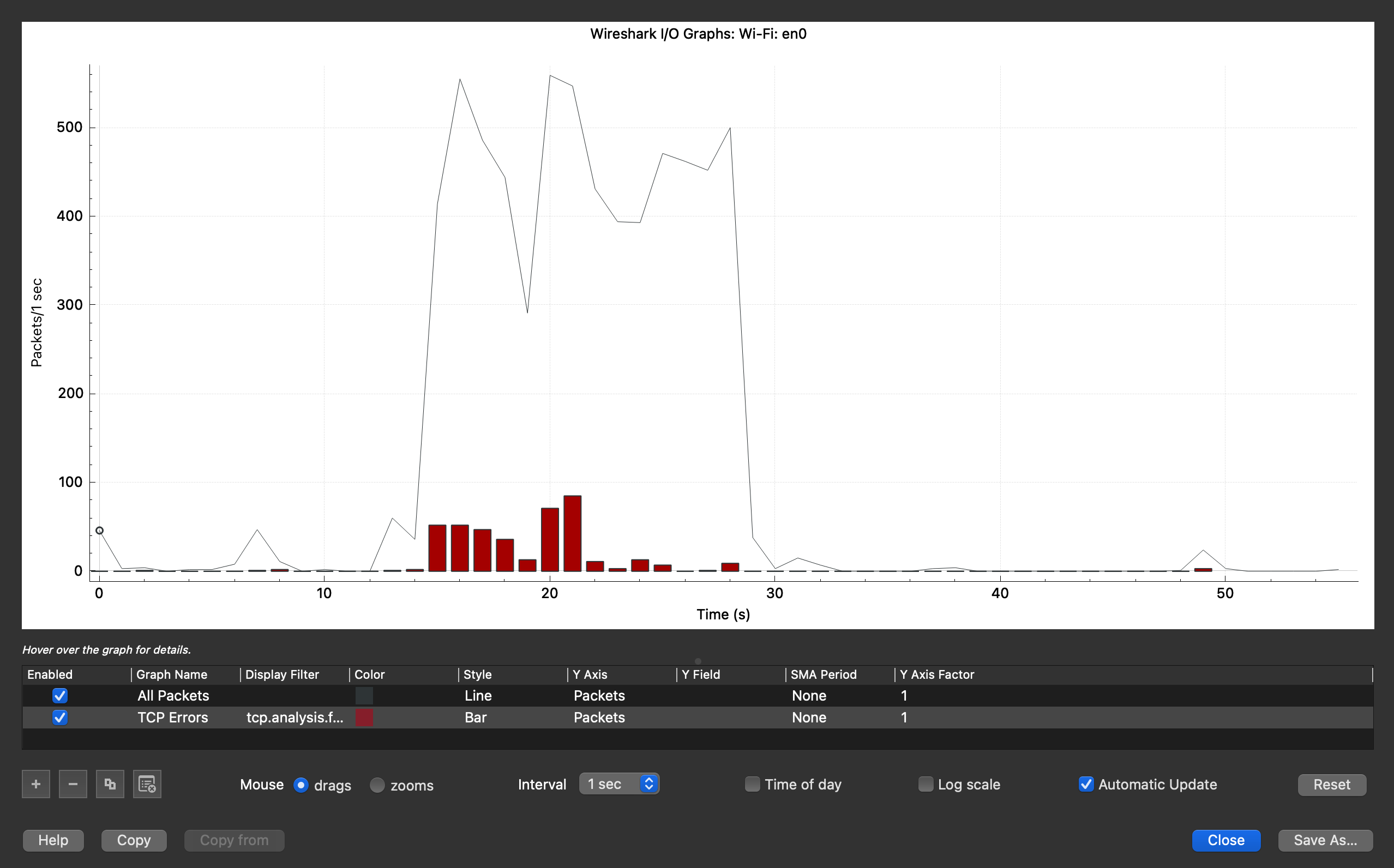The image size is (1394, 868).
Task: Click the Packets/1 sec axis label
Action: pyautogui.click(x=37, y=323)
